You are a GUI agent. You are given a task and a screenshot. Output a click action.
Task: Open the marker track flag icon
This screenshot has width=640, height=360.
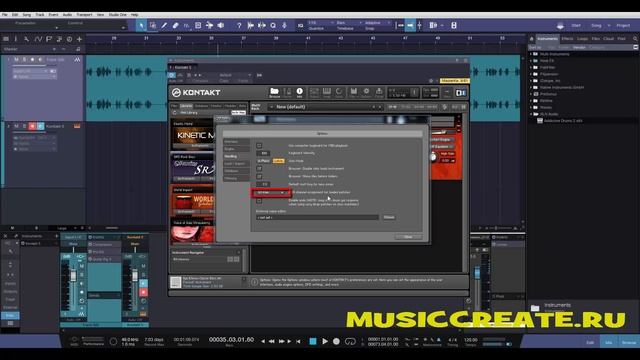point(49,39)
